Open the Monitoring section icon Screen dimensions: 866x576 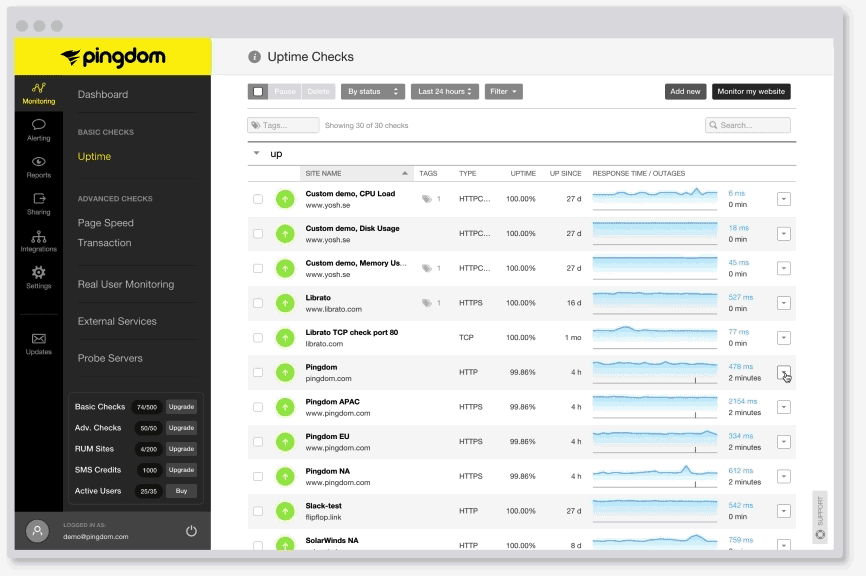coord(38,93)
